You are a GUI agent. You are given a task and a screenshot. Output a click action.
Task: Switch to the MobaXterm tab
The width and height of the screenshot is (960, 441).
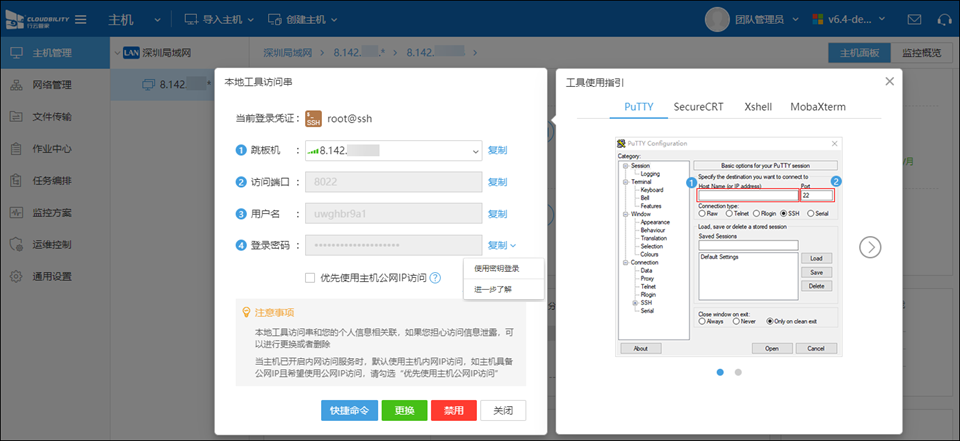(x=817, y=106)
